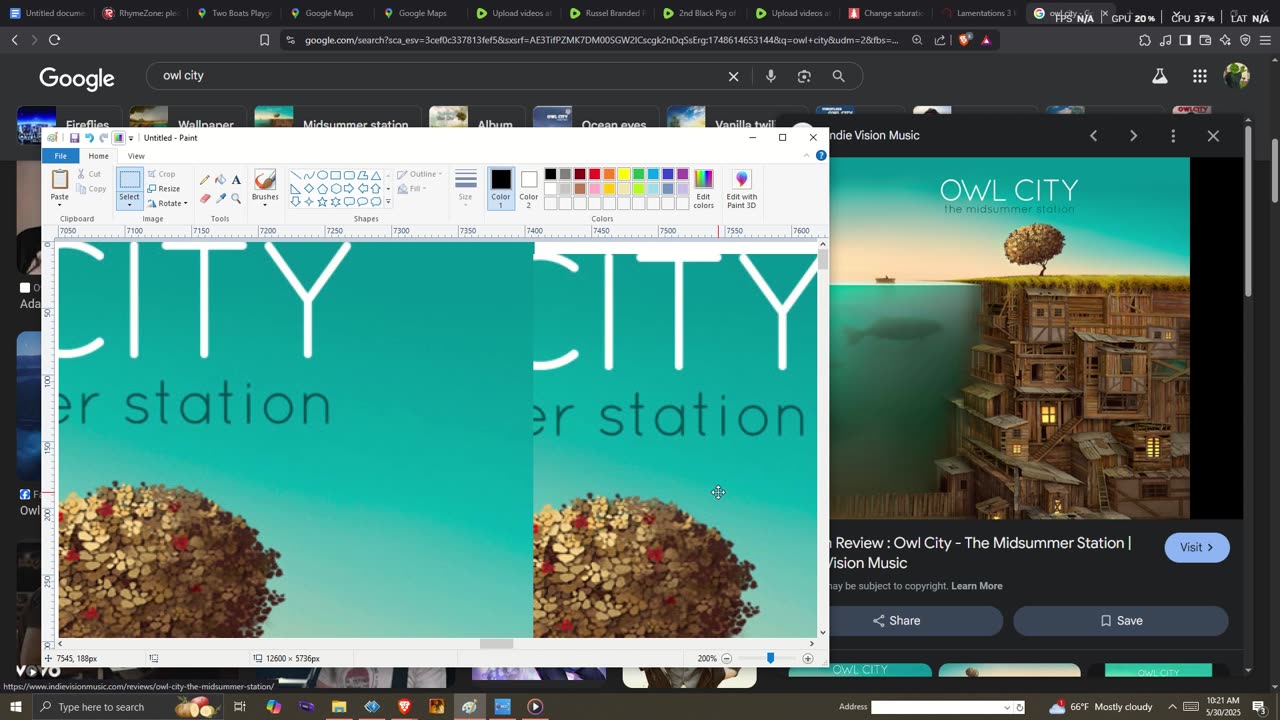Click Edit with Paint 3D
The width and height of the screenshot is (1280, 720).
(741, 188)
